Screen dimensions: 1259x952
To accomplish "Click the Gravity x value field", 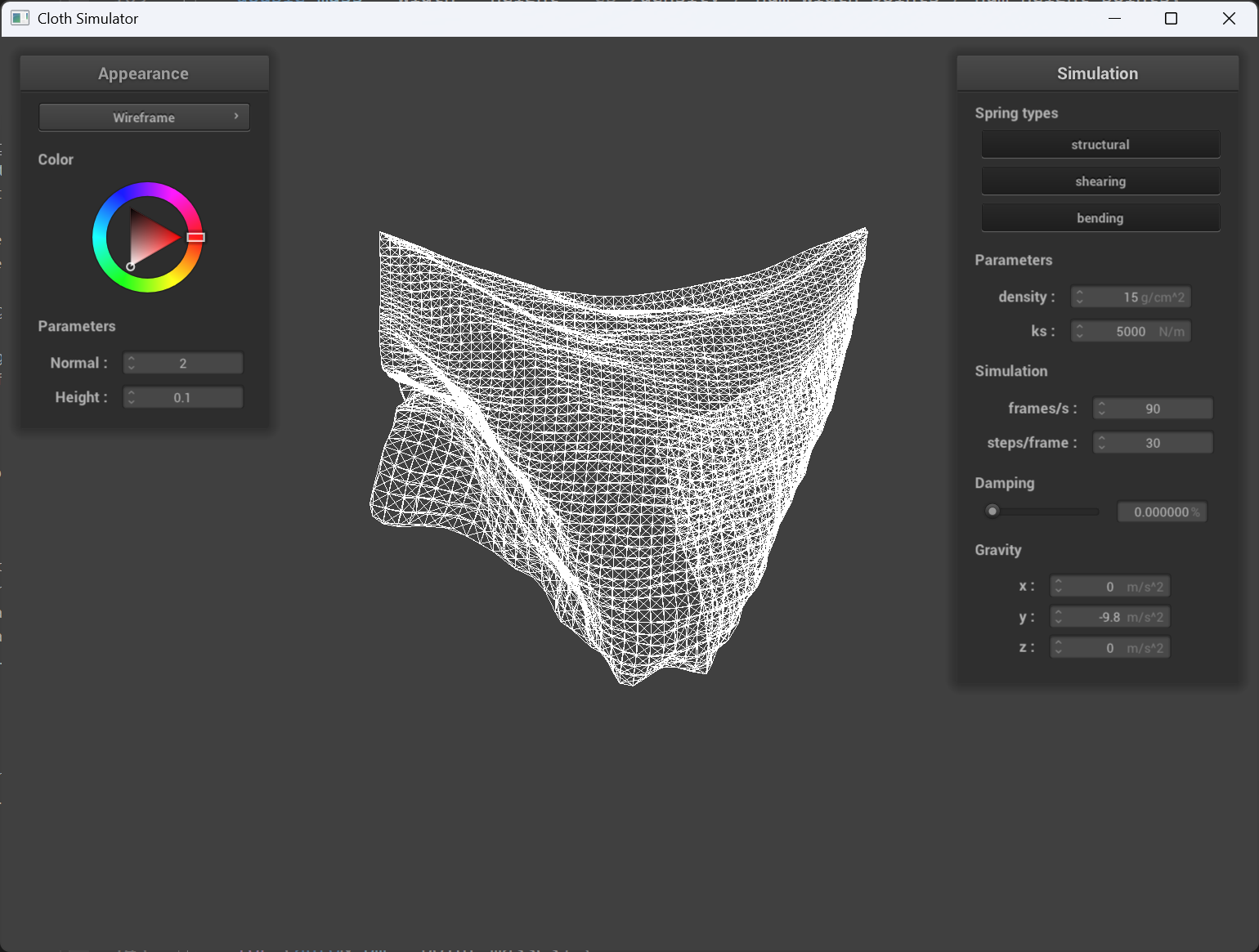I will click(x=1109, y=587).
